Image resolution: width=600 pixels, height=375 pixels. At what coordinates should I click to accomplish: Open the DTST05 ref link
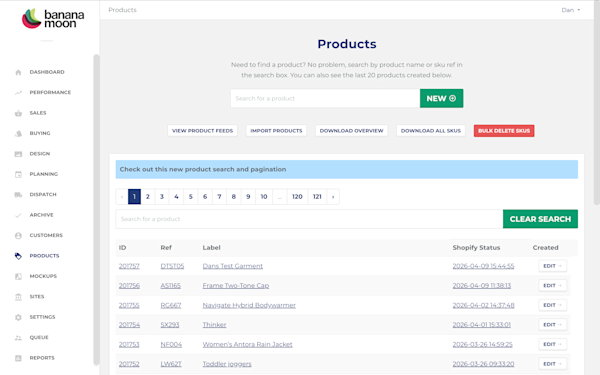pyautogui.click(x=172, y=266)
